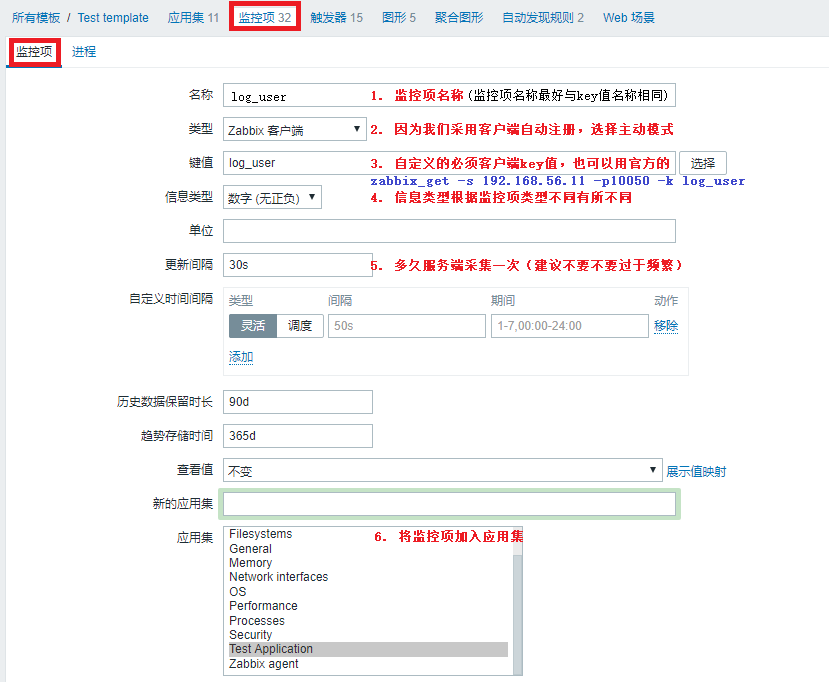Select the 进程 sub-tab

84,52
